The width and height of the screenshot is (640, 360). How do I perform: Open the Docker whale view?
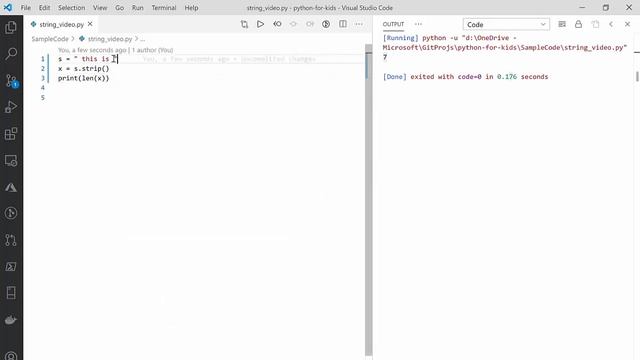(x=11, y=320)
